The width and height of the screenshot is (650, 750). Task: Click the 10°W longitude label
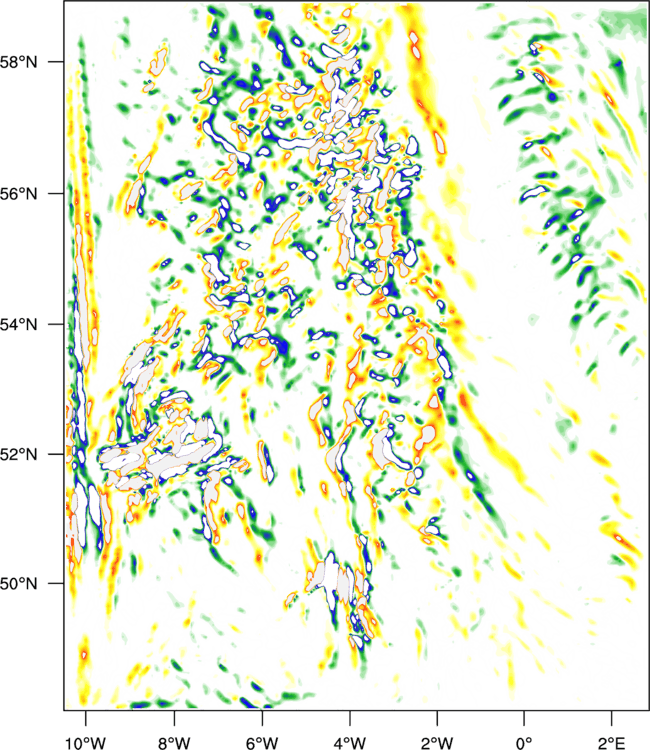(x=86, y=743)
